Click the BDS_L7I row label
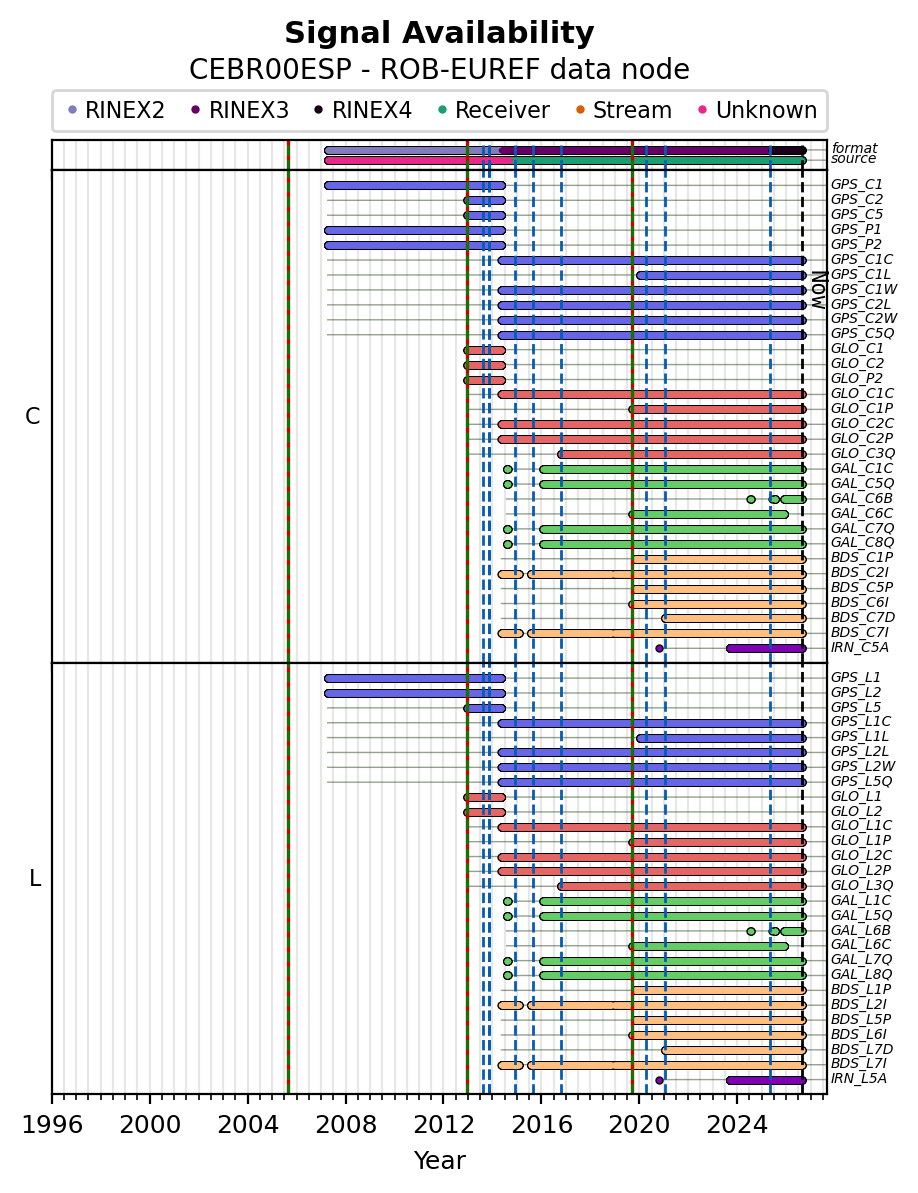Screen dimensions: 918x1193 pos(859,1064)
